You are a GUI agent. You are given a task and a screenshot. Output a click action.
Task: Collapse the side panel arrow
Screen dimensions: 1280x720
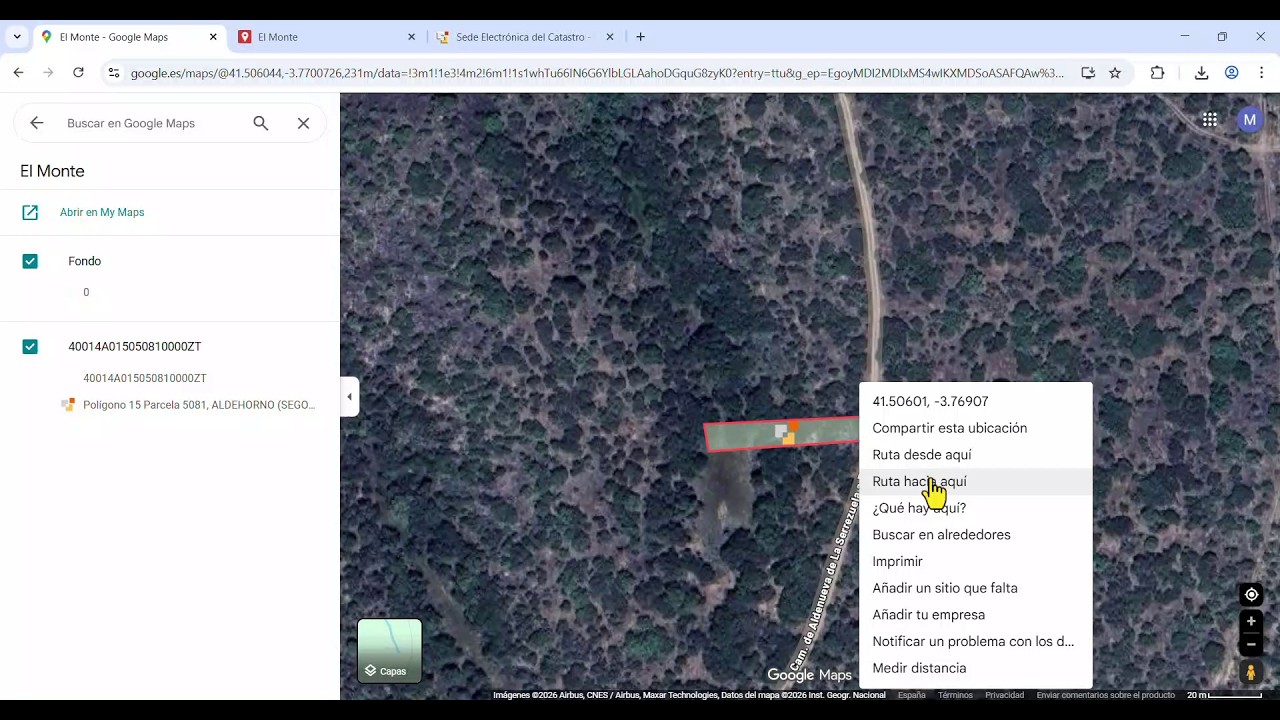pyautogui.click(x=349, y=397)
